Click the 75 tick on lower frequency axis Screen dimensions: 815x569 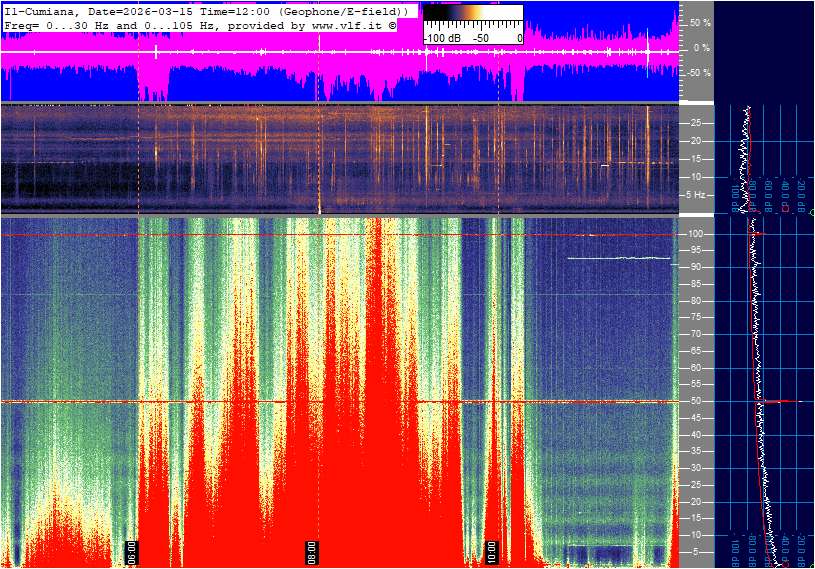[696, 317]
